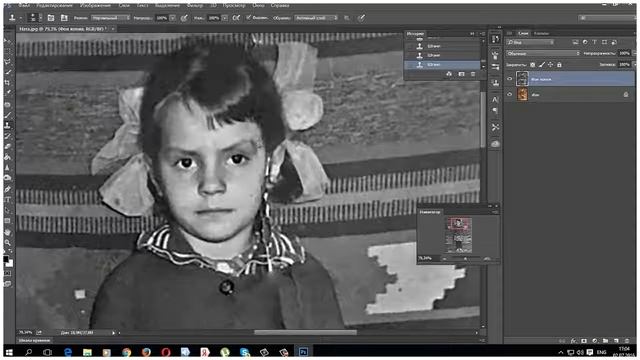Open the Шкала времени panel
The image size is (640, 360).
click(34, 340)
